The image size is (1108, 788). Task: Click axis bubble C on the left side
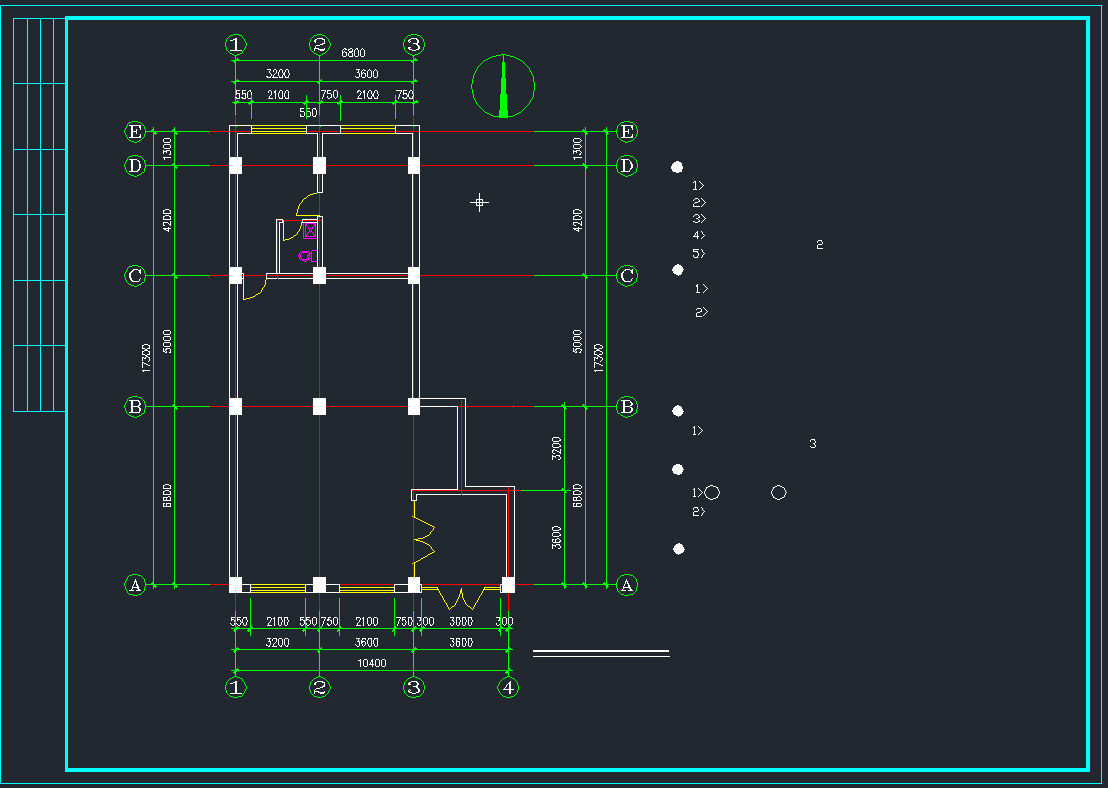click(135, 275)
